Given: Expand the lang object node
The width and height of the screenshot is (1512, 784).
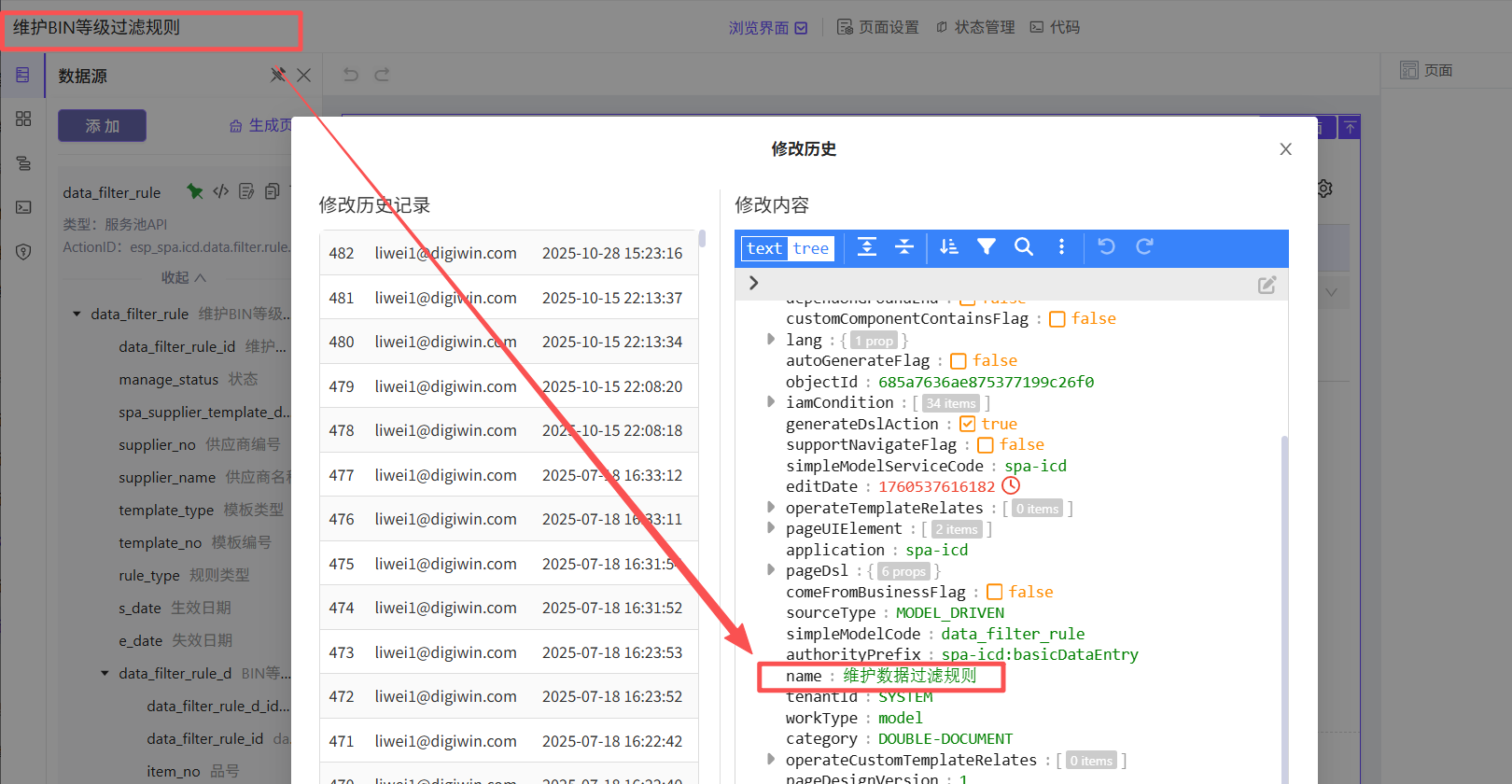Looking at the screenshot, I should (770, 340).
